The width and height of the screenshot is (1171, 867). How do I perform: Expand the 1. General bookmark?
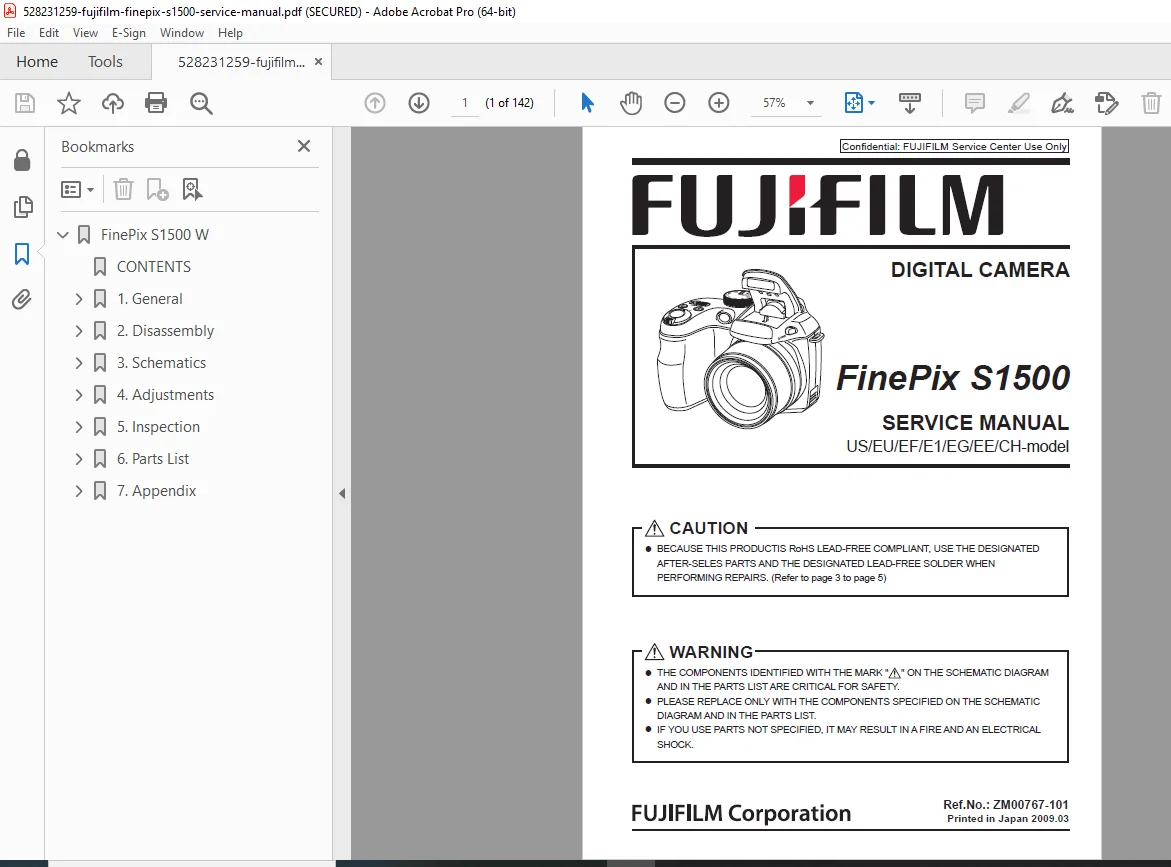(79, 299)
